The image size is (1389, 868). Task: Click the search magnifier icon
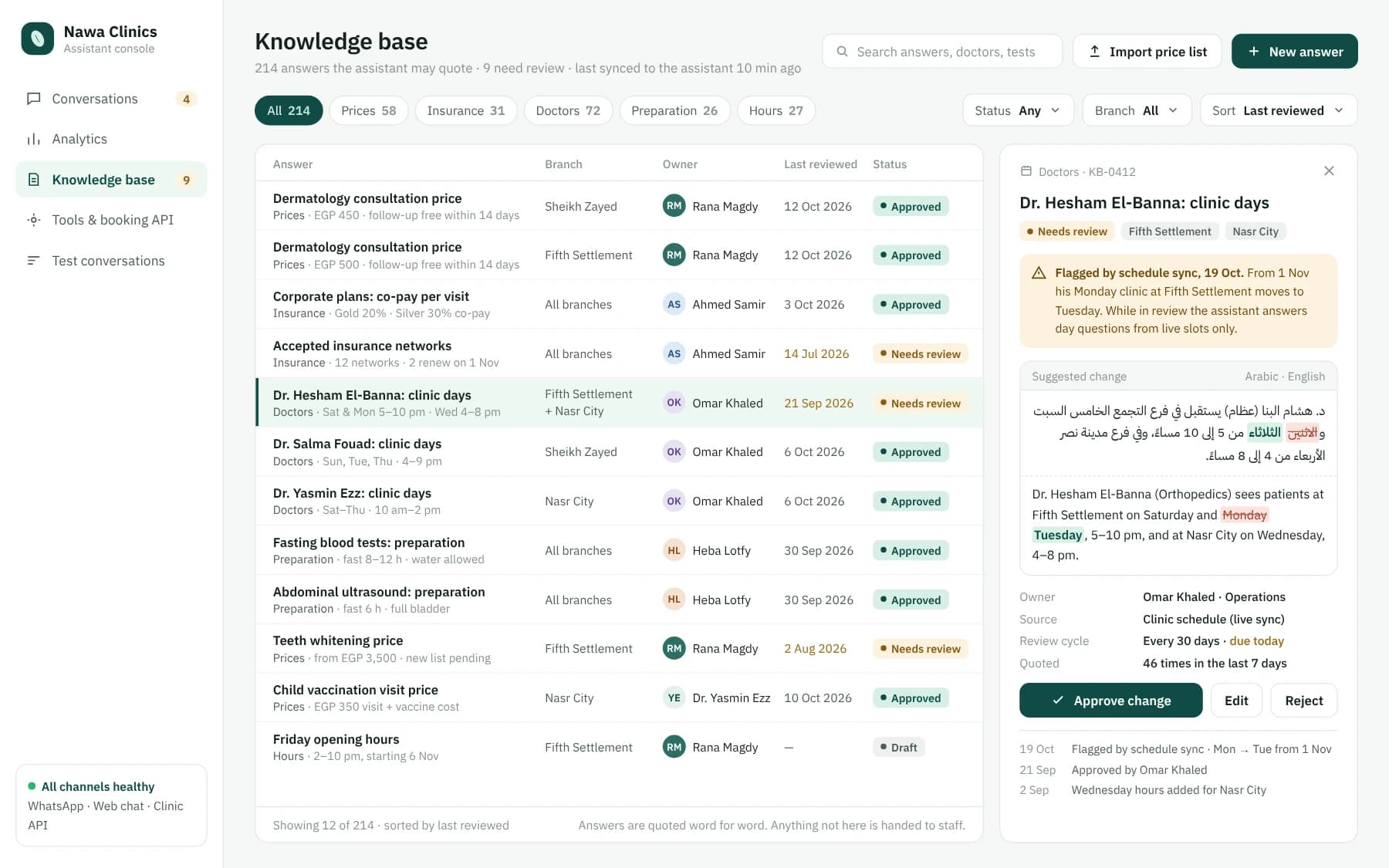tap(842, 52)
